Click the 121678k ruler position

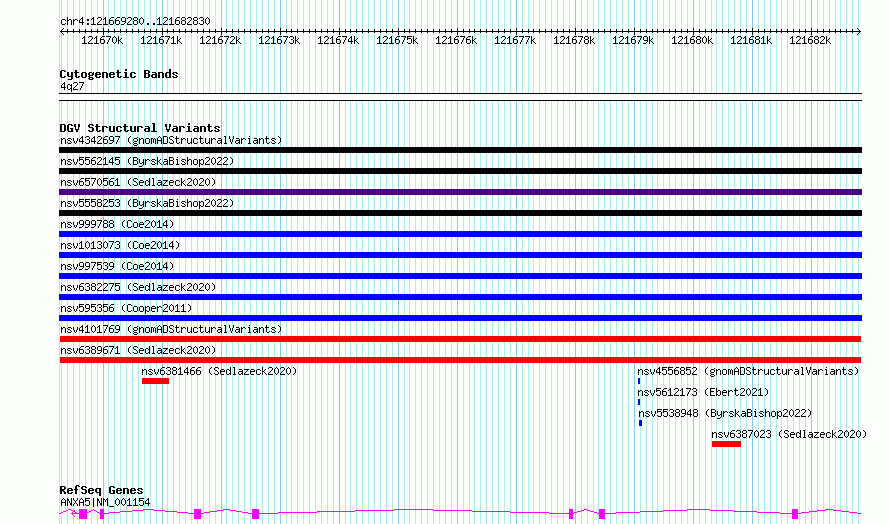574,41
